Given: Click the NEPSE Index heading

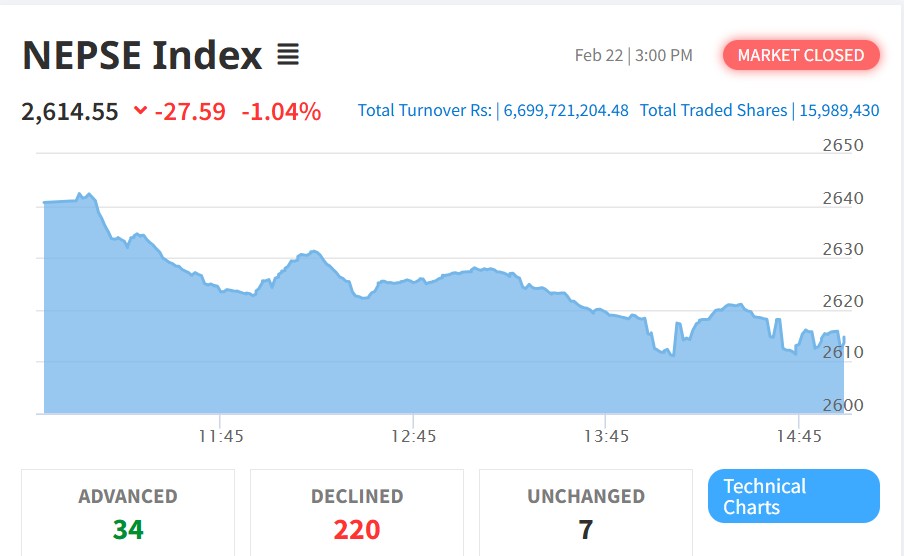Looking at the screenshot, I should tap(142, 55).
